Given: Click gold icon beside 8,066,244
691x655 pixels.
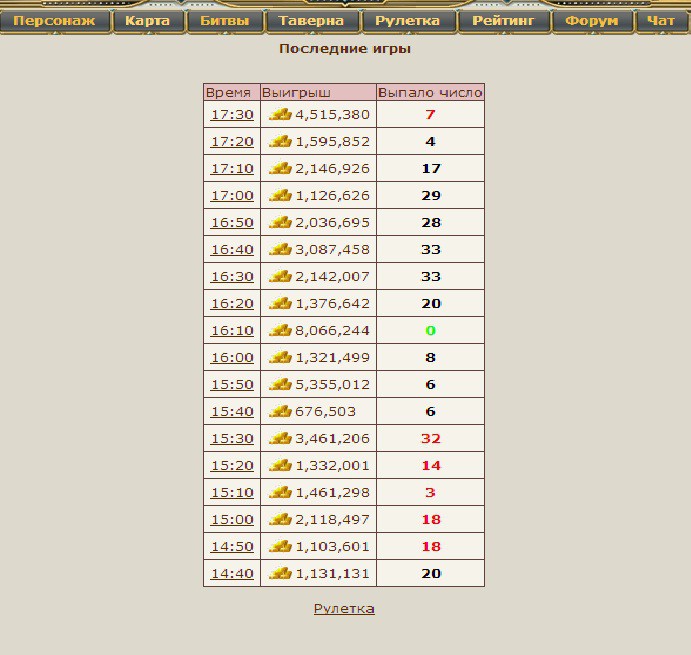Looking at the screenshot, I should 280,330.
